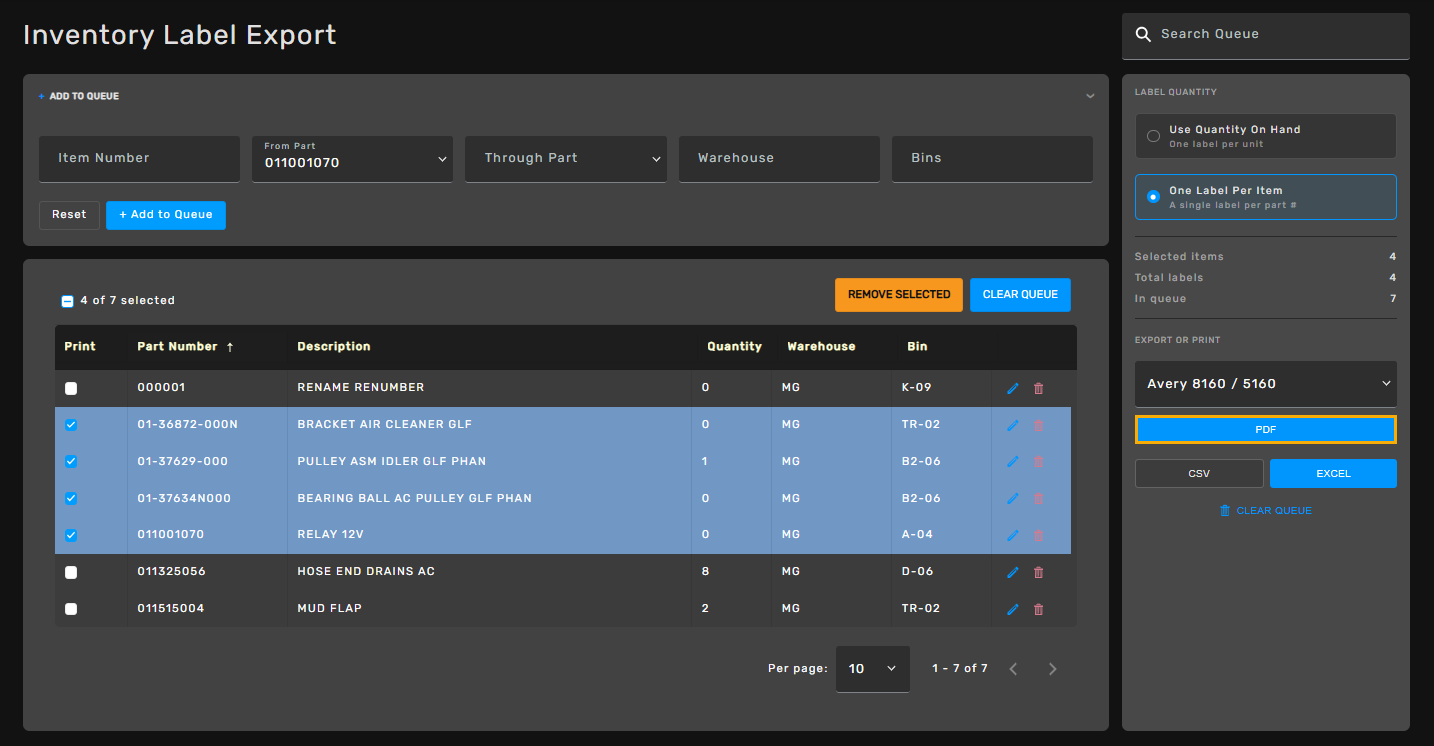Screen dimensions: 1434x746
Task: Sort by Part Number column header
Action: click(177, 347)
